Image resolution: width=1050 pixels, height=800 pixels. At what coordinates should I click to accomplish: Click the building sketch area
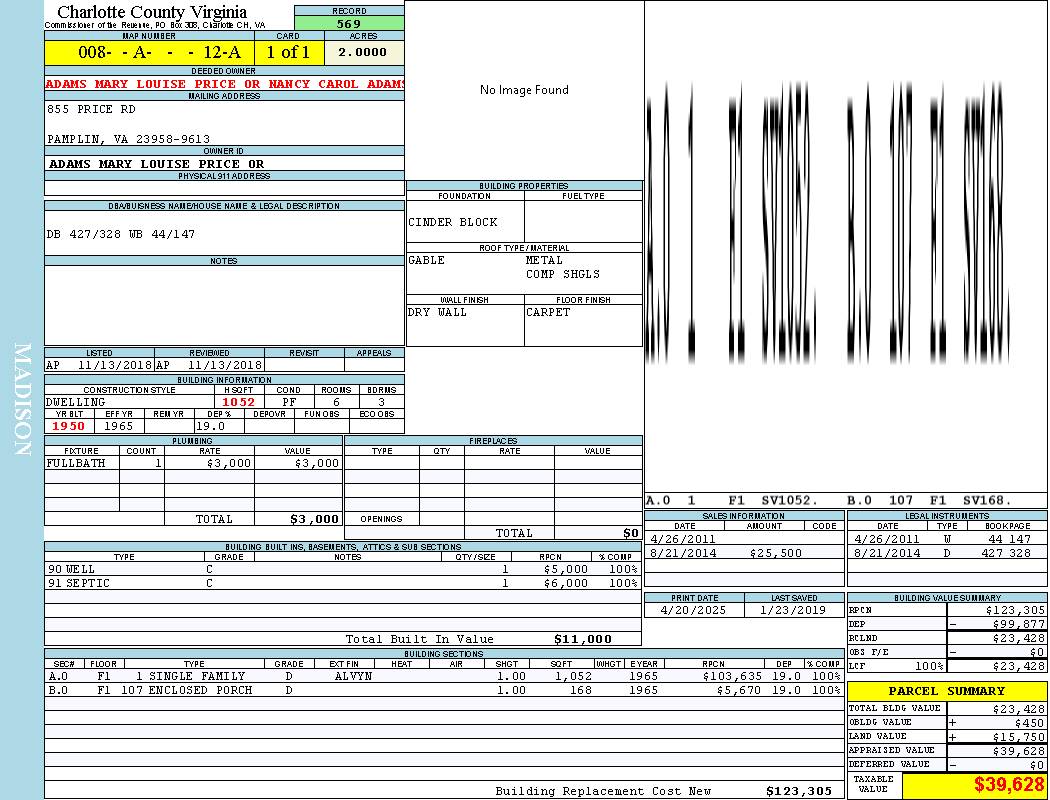(846, 246)
